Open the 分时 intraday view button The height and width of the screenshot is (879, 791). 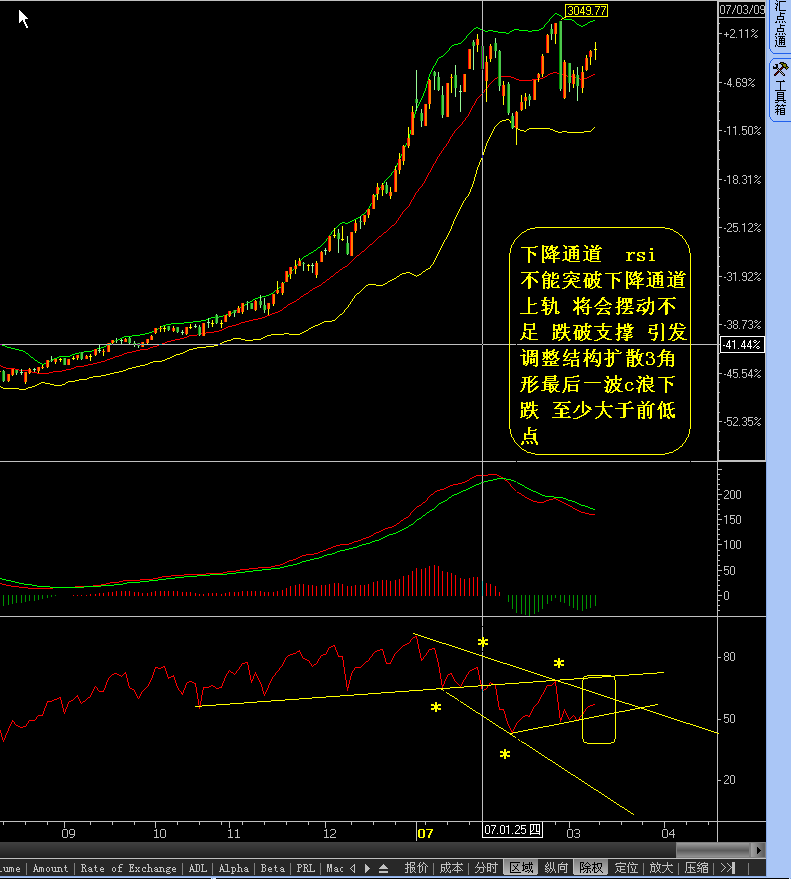(x=486, y=868)
